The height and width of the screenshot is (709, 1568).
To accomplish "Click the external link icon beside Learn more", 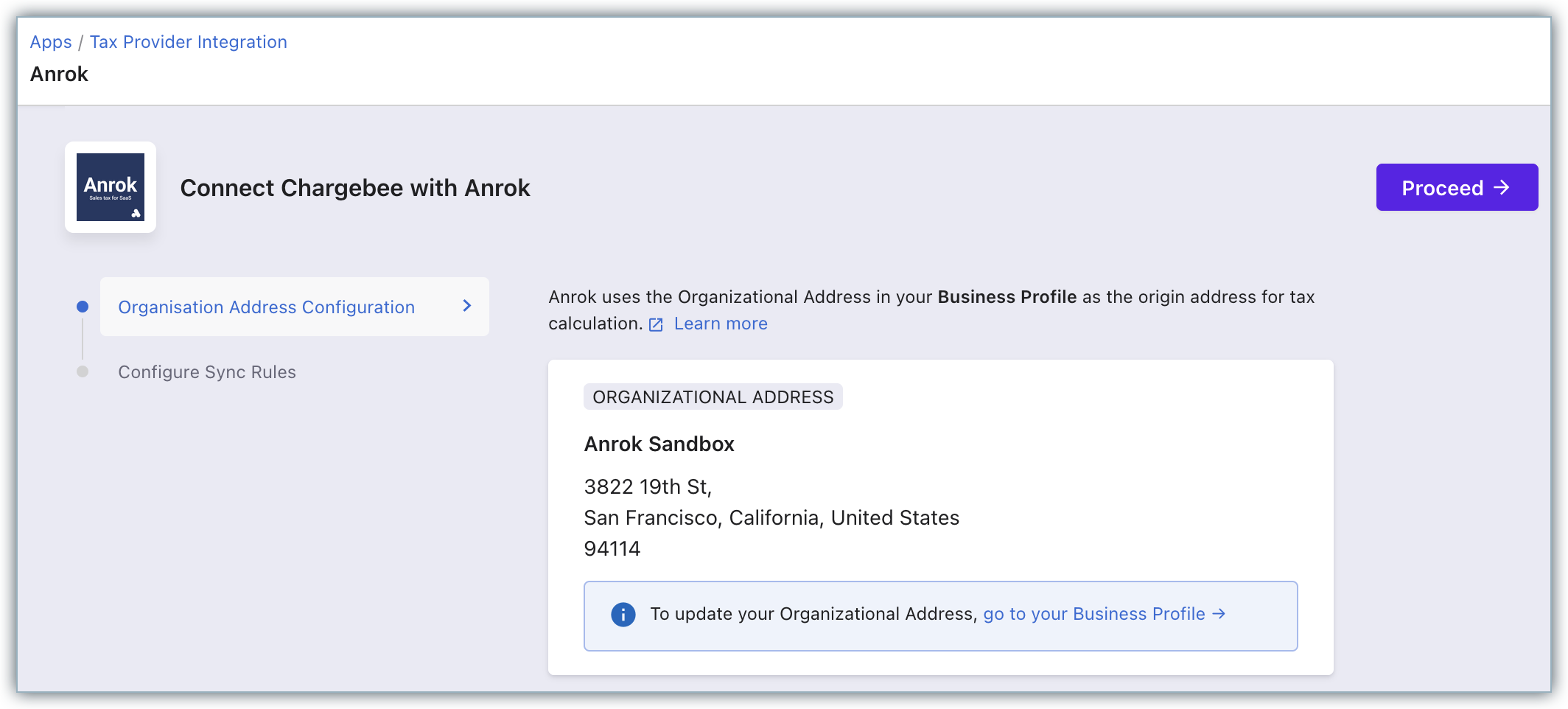I will [x=656, y=325].
